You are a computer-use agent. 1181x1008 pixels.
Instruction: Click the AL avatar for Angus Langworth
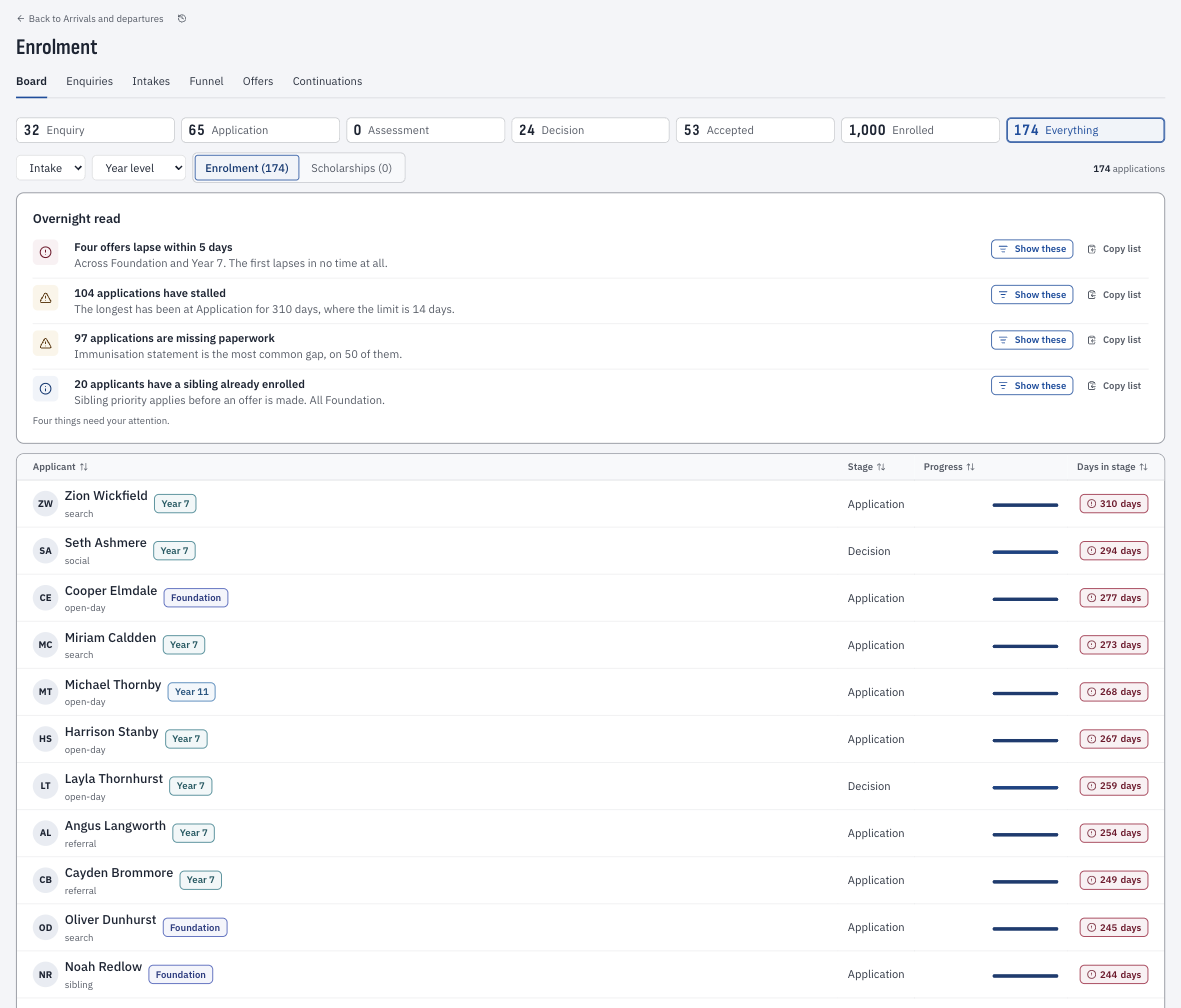pyautogui.click(x=45, y=833)
